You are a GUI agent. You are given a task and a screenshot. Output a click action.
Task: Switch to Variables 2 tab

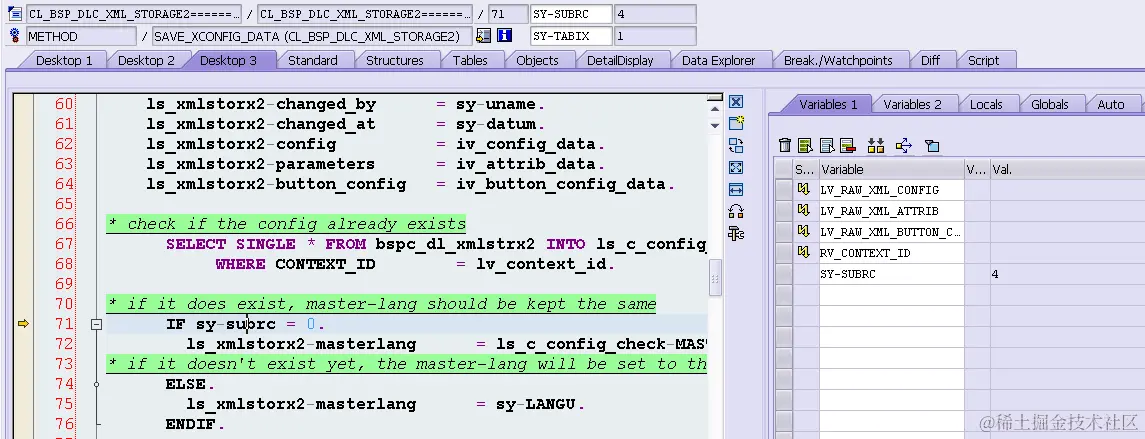point(913,104)
